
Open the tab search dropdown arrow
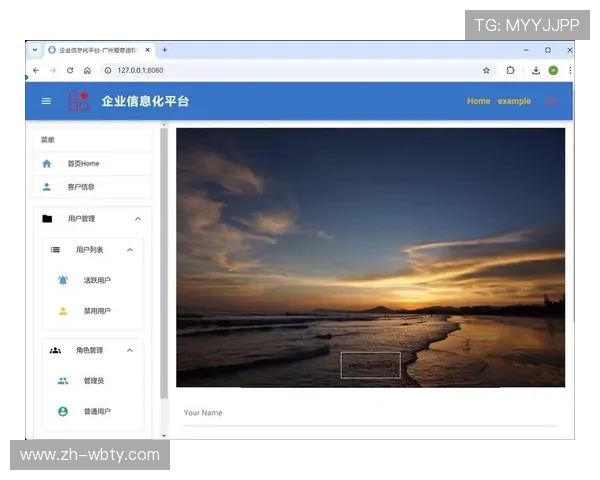(35, 50)
